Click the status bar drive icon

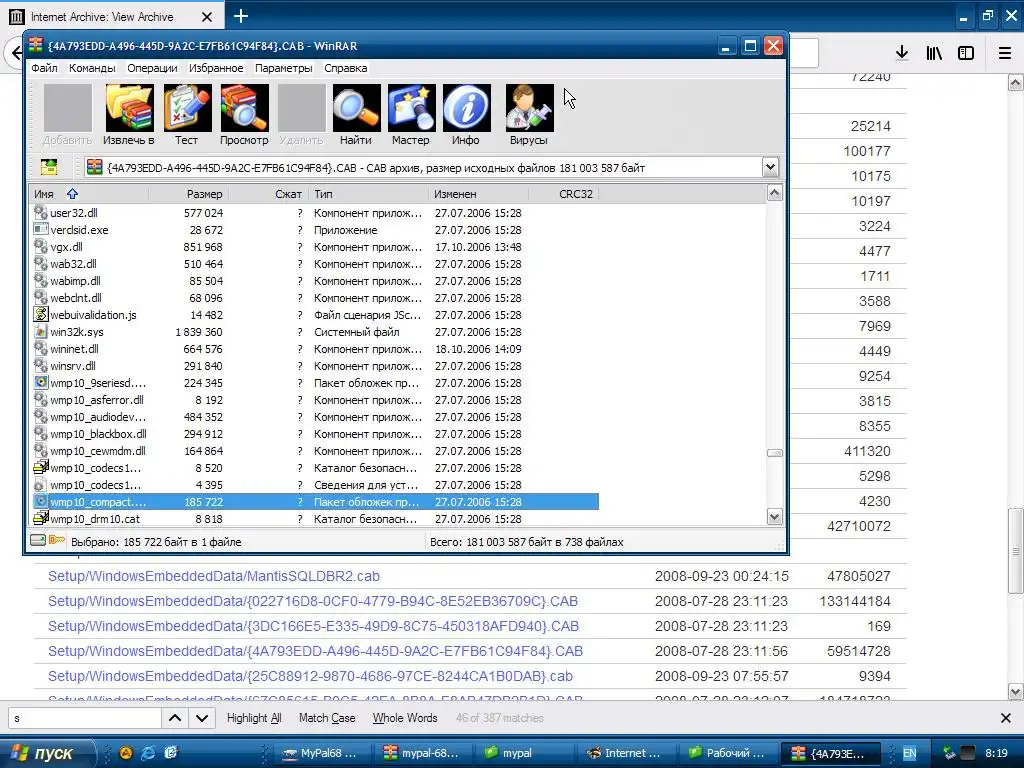pos(38,540)
